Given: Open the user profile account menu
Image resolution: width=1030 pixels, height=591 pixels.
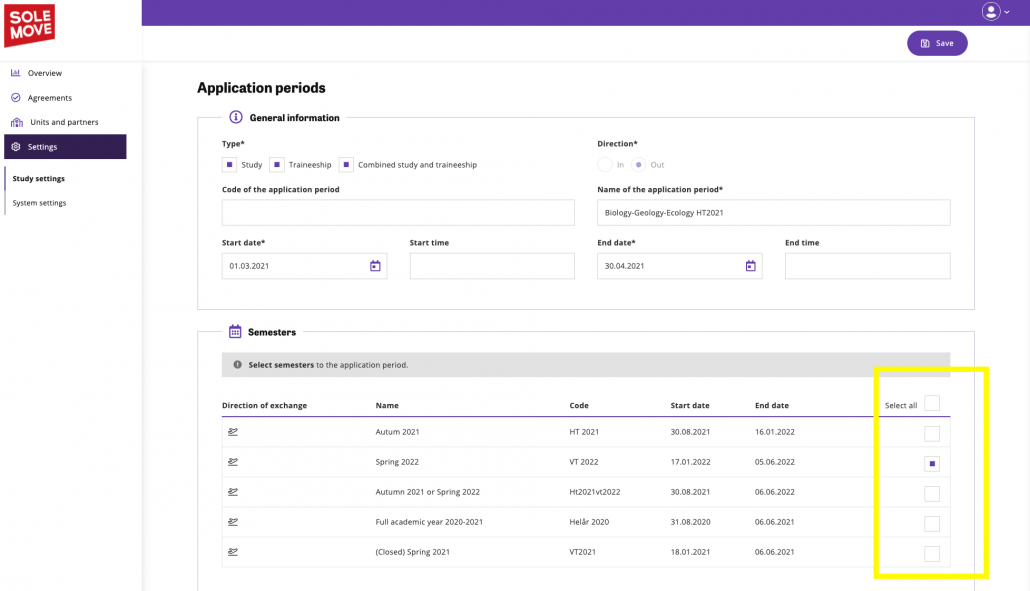Looking at the screenshot, I should [x=995, y=12].
